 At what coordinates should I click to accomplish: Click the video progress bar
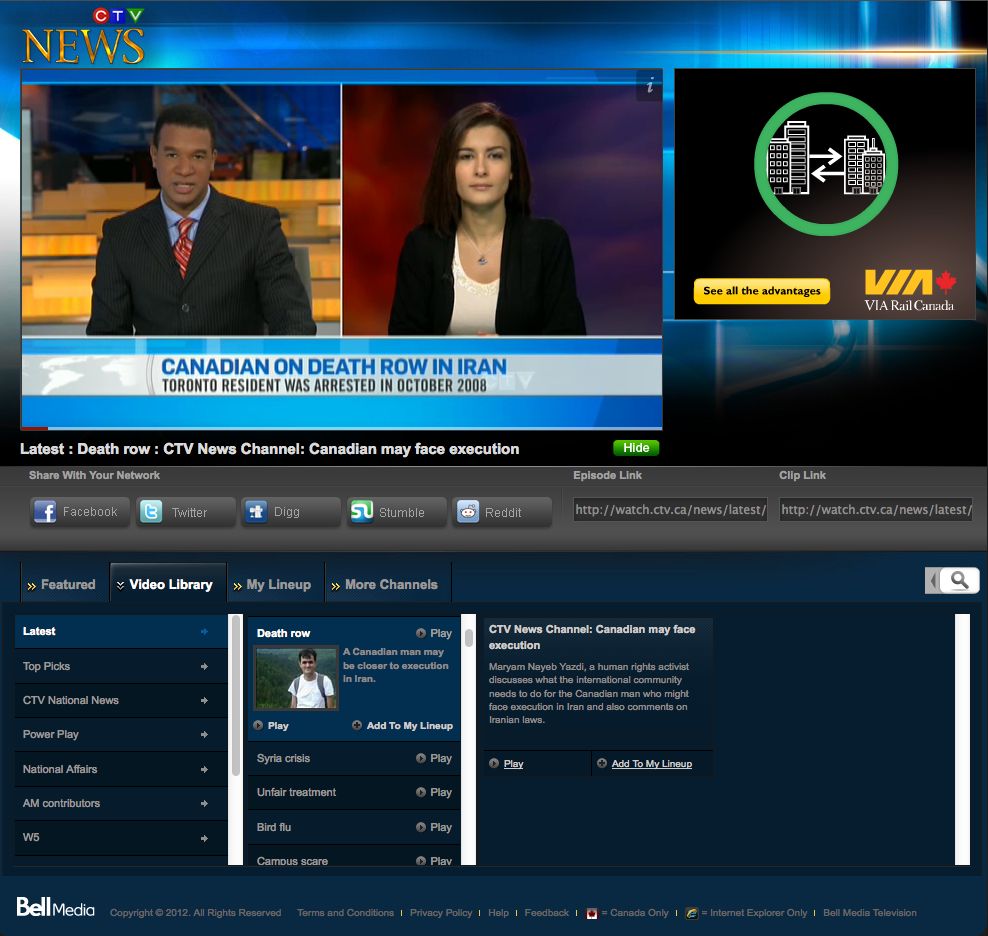(341, 428)
